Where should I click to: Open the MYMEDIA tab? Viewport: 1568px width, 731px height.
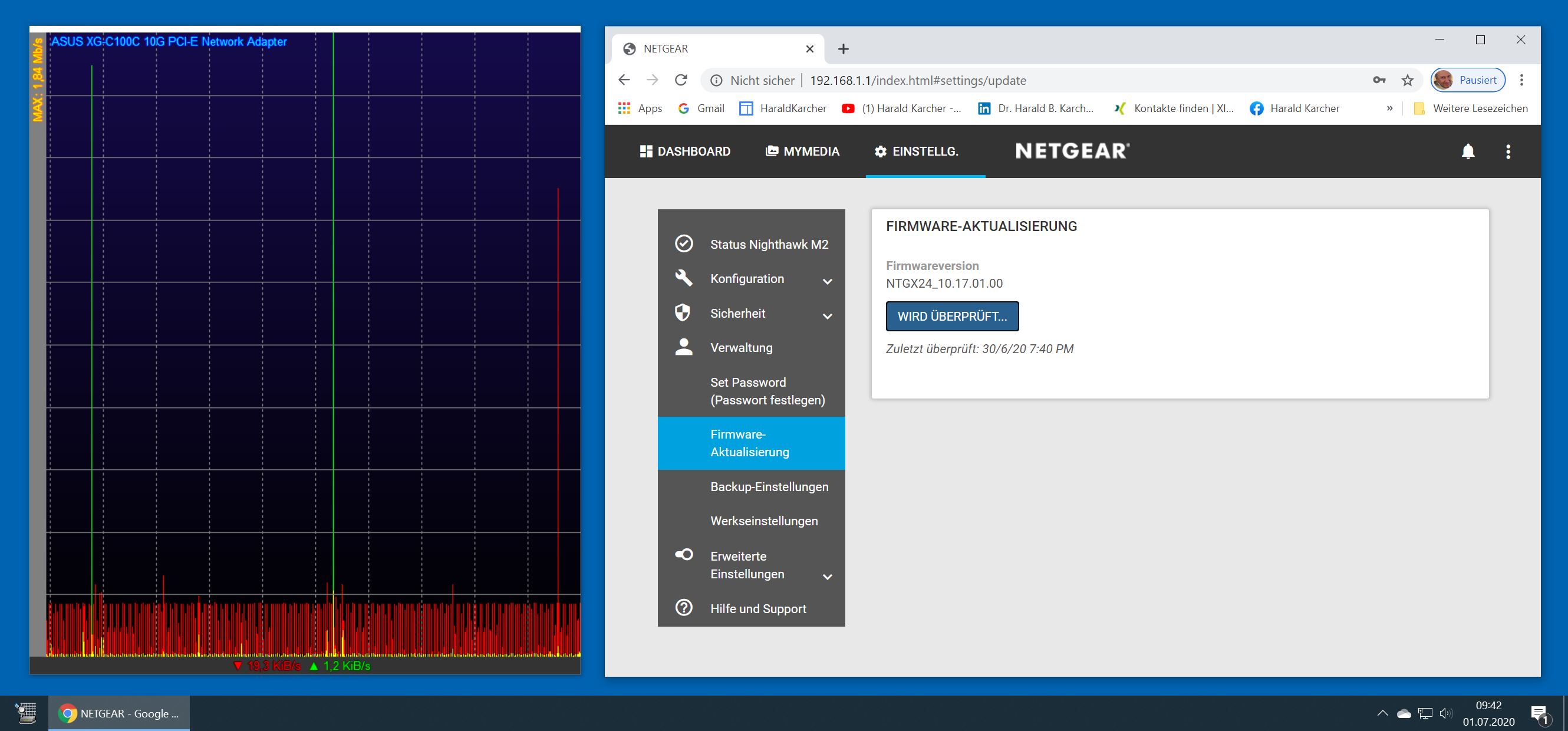pos(802,152)
